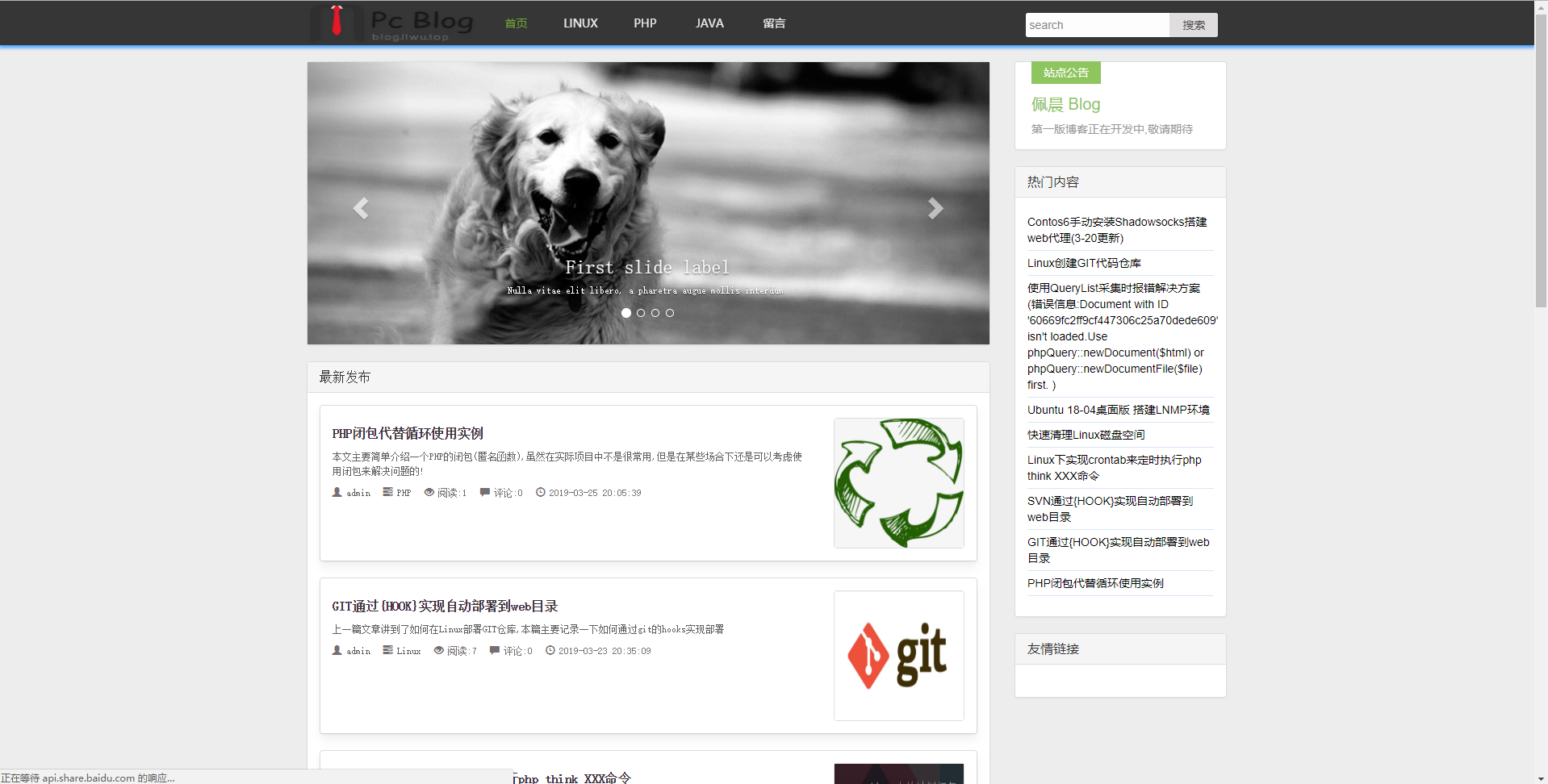Select the fourth carousel indicator dot
Viewport: 1548px width, 784px height.
pyautogui.click(x=670, y=313)
